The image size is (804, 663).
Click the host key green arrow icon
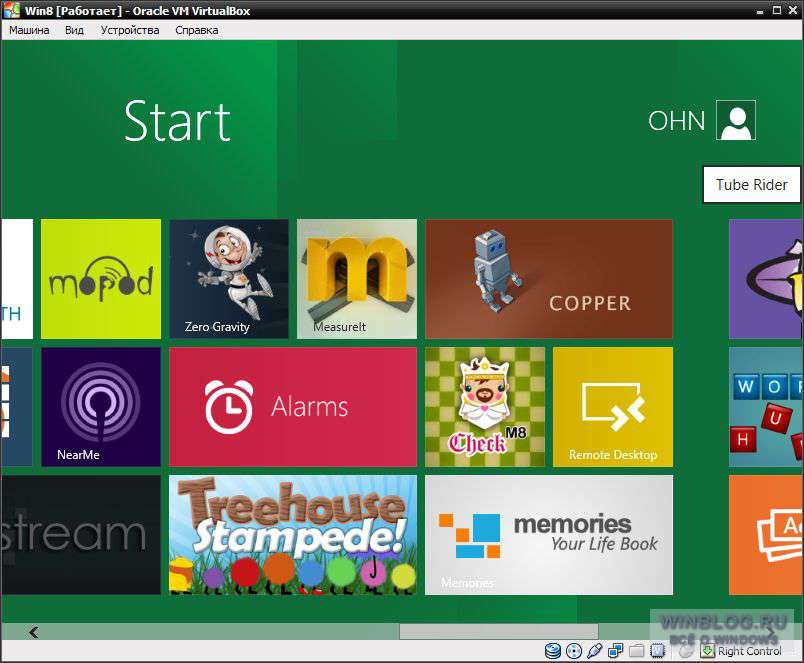[708, 651]
